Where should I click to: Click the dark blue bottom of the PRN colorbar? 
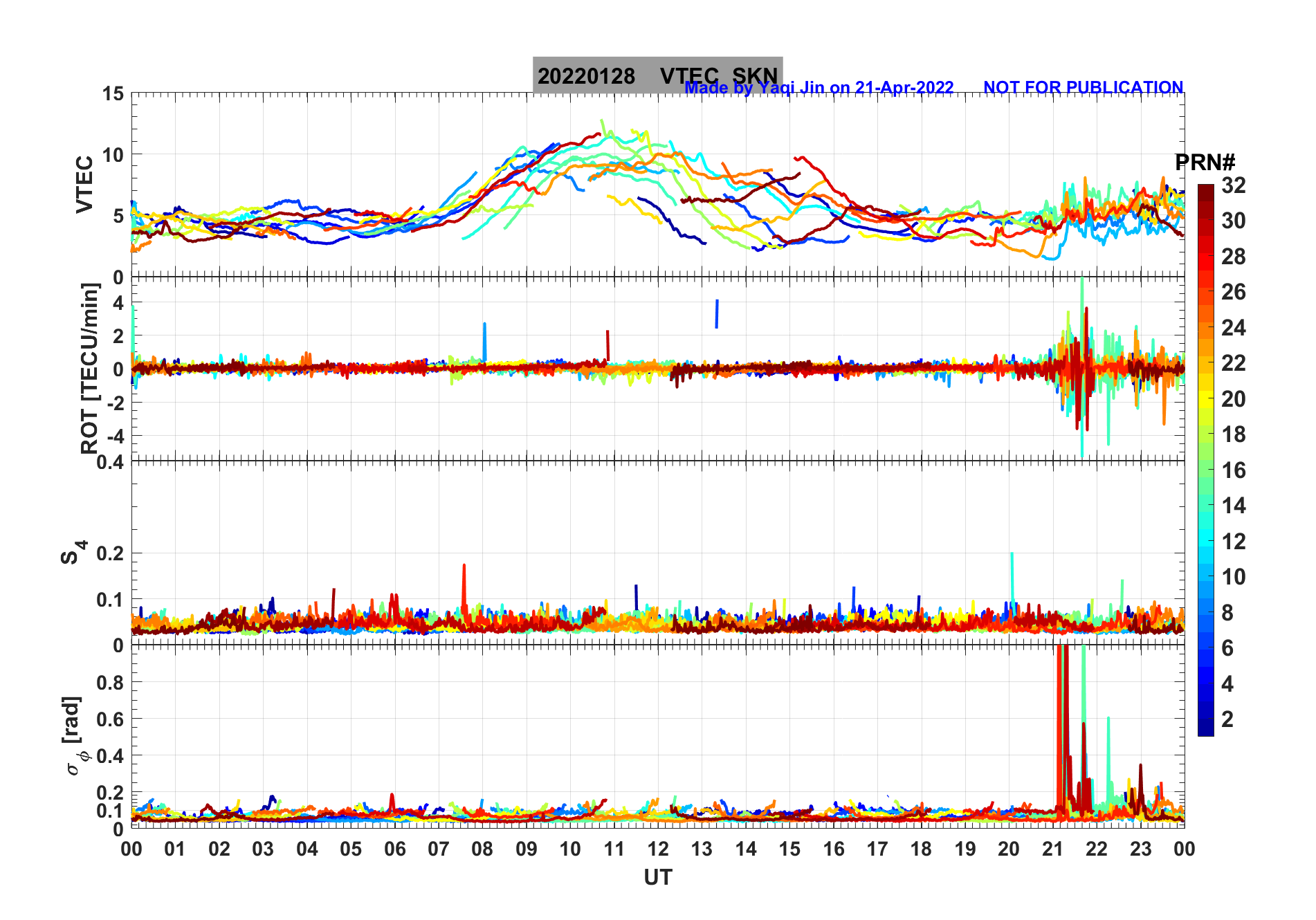click(x=1206, y=728)
